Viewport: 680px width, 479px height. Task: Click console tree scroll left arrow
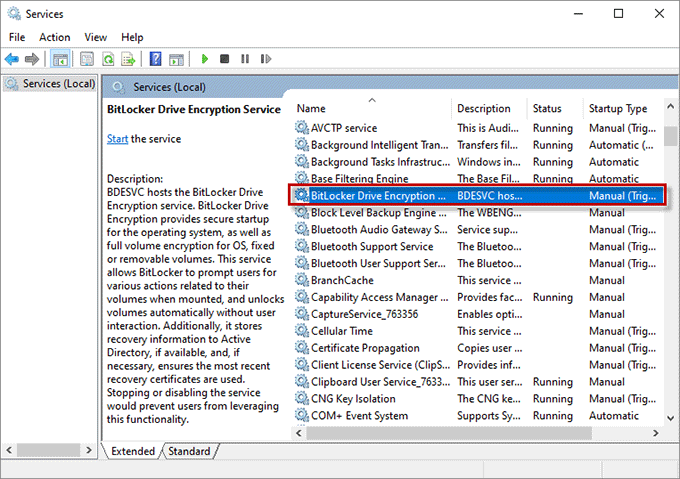(9, 450)
